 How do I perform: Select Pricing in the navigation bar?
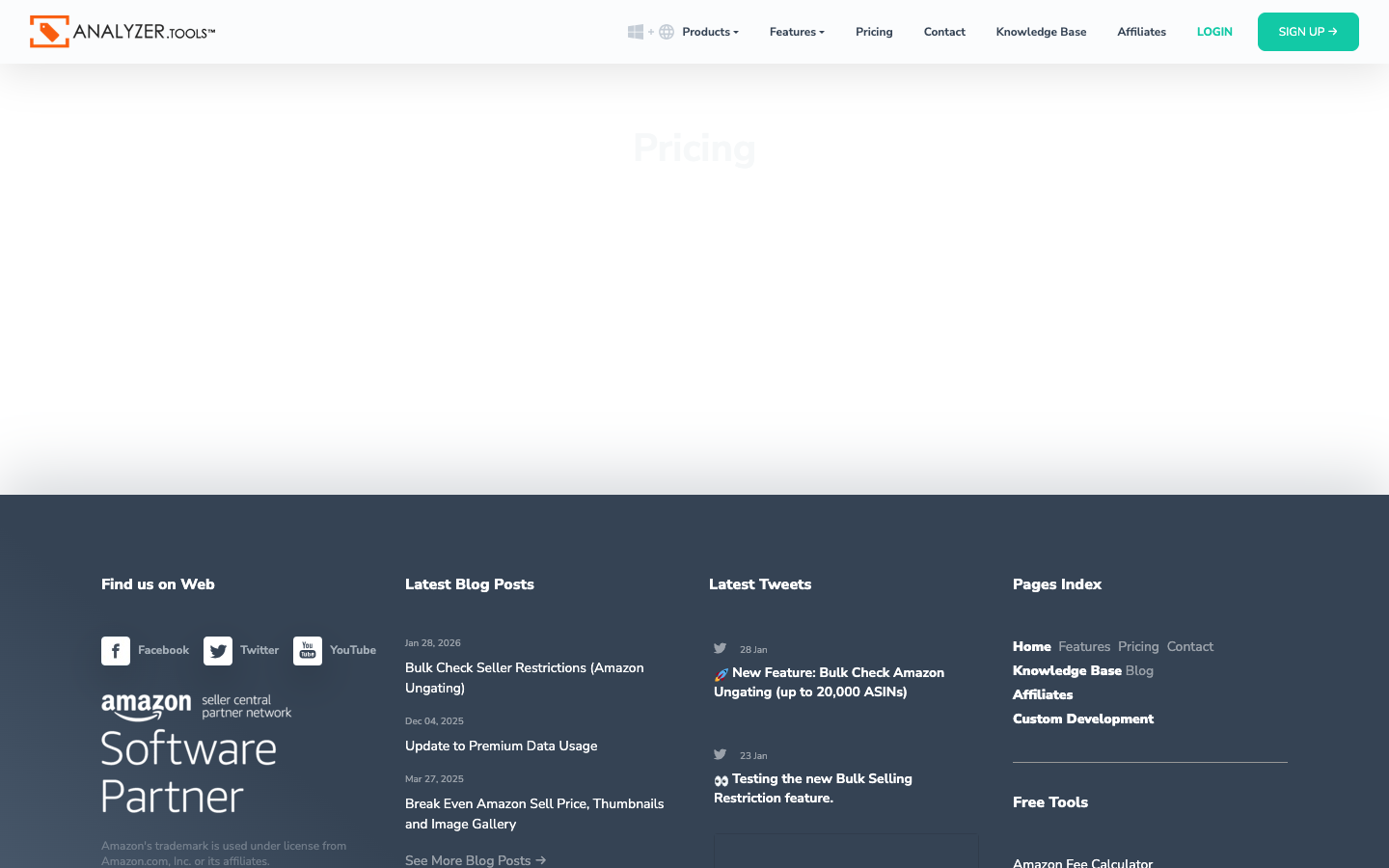tap(874, 32)
